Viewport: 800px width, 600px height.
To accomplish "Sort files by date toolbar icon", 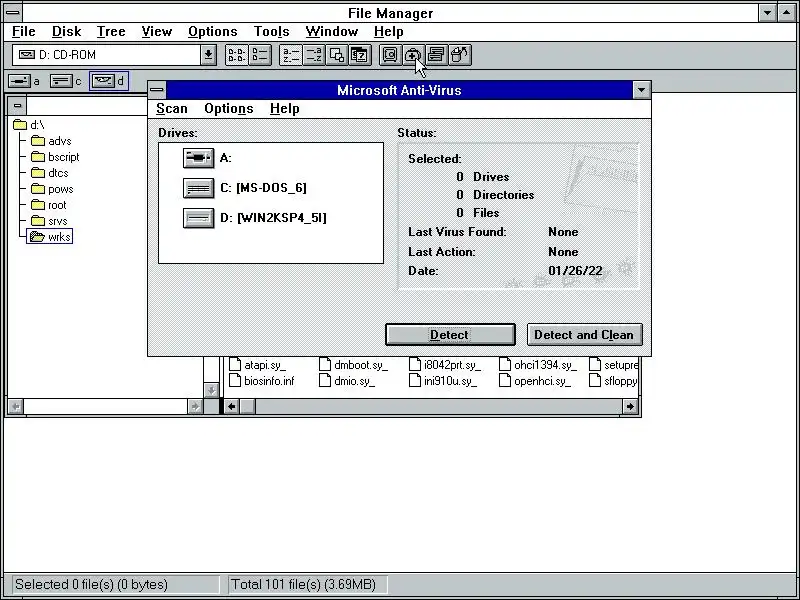I will [360, 55].
